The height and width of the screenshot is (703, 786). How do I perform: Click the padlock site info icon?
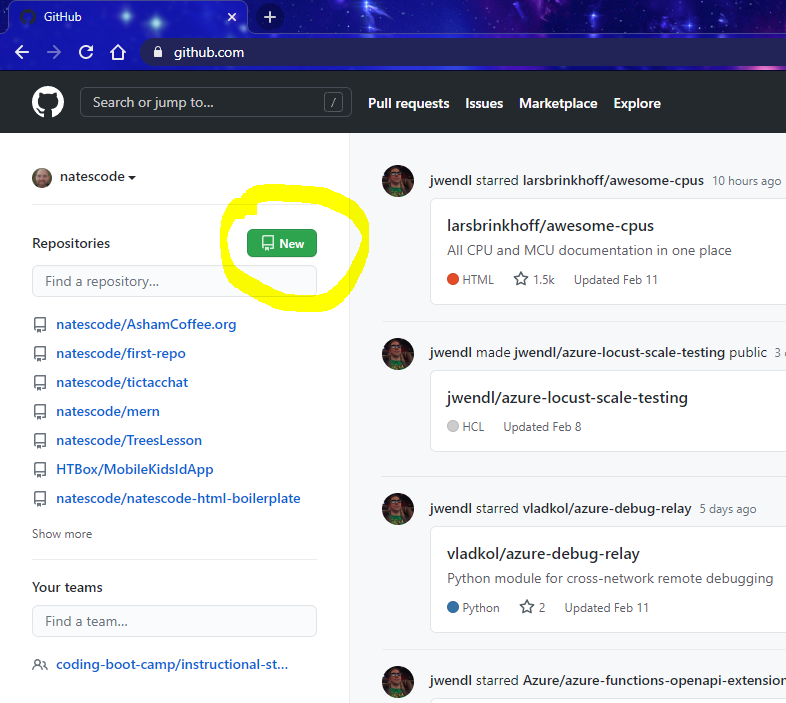click(x=158, y=52)
